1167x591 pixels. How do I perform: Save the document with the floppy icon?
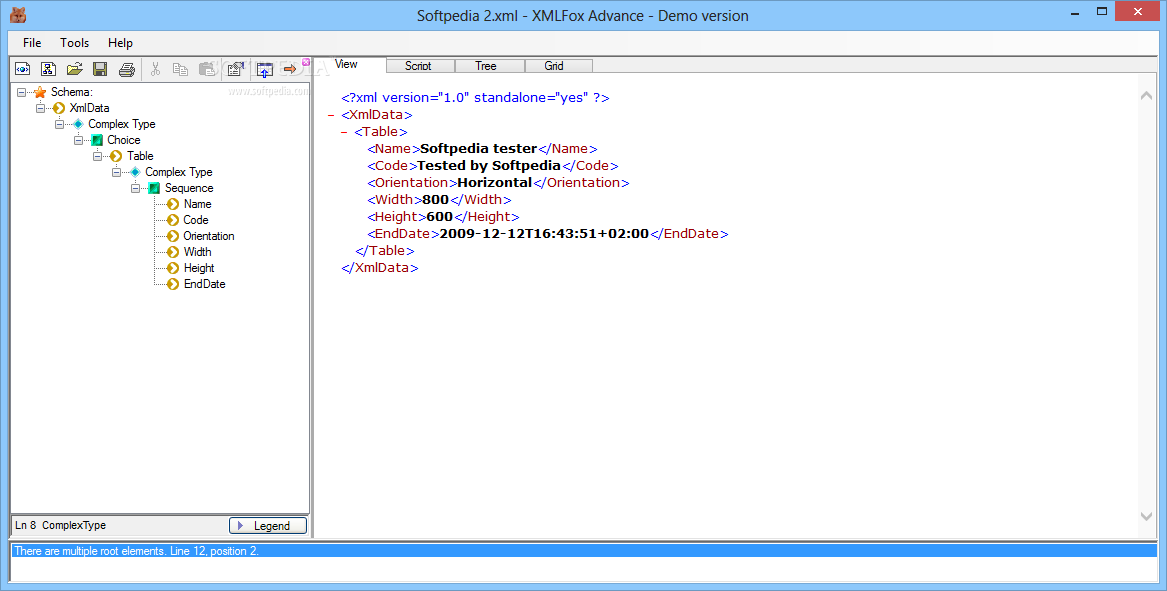click(100, 69)
